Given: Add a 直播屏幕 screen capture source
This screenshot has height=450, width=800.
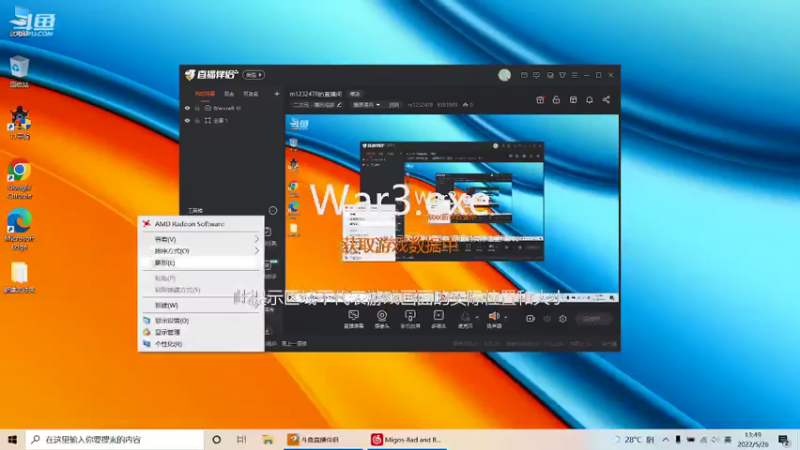Looking at the screenshot, I should [x=353, y=319].
